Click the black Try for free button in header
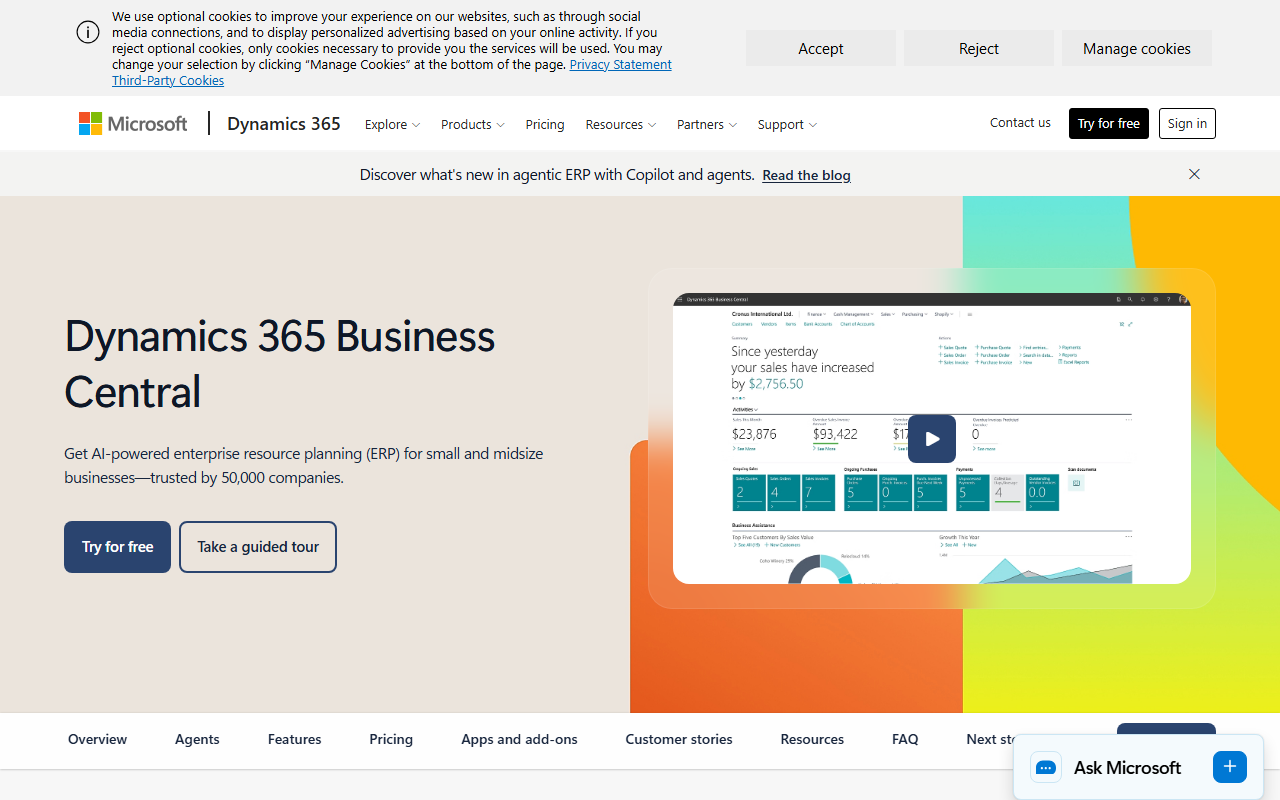 (1109, 123)
